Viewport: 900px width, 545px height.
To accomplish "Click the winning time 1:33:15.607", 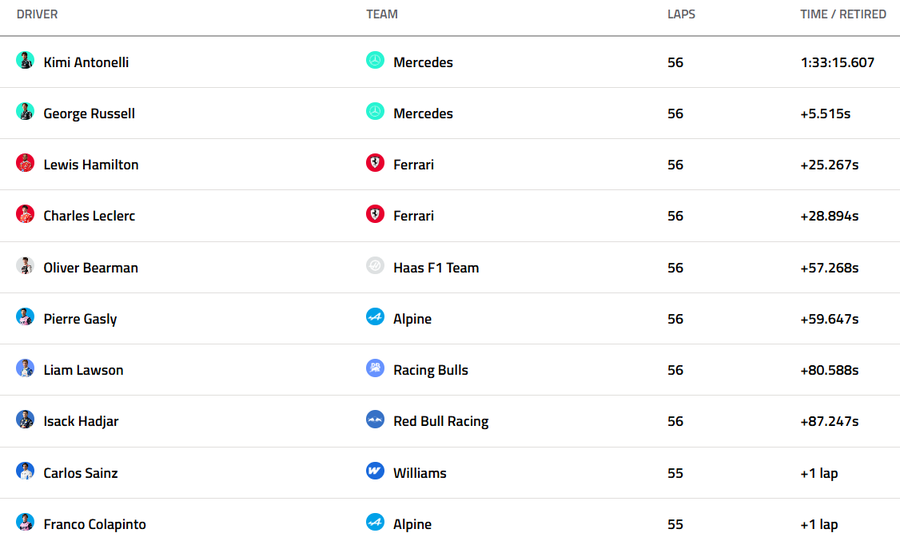I will tap(837, 62).
